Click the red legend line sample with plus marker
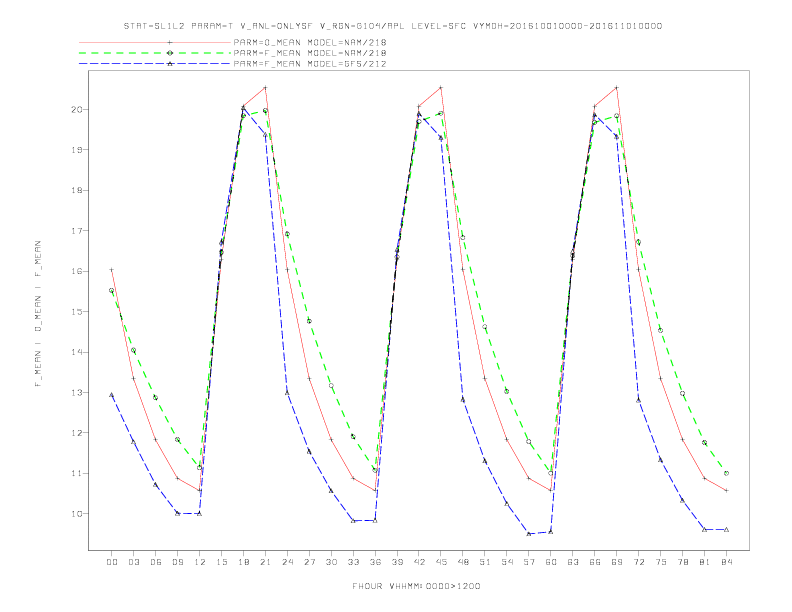Screen dimensions: 792x612 coord(155,42)
